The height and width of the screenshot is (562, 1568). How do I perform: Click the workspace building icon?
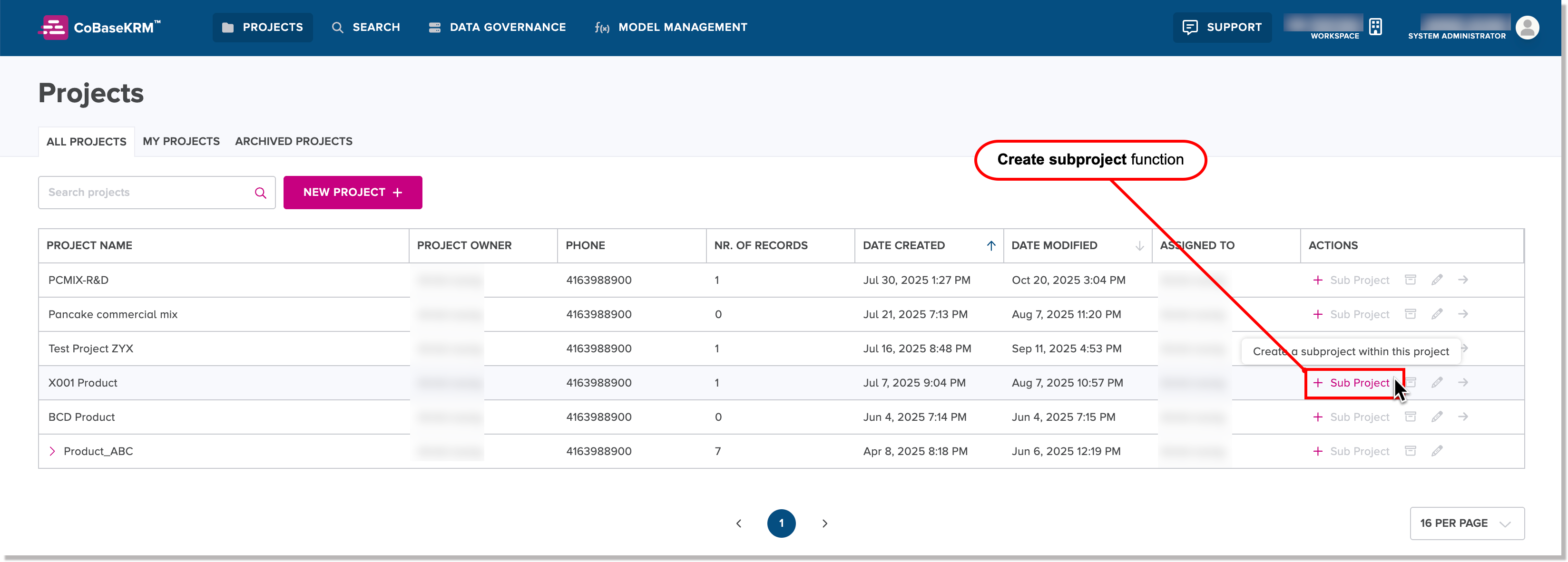[1375, 26]
